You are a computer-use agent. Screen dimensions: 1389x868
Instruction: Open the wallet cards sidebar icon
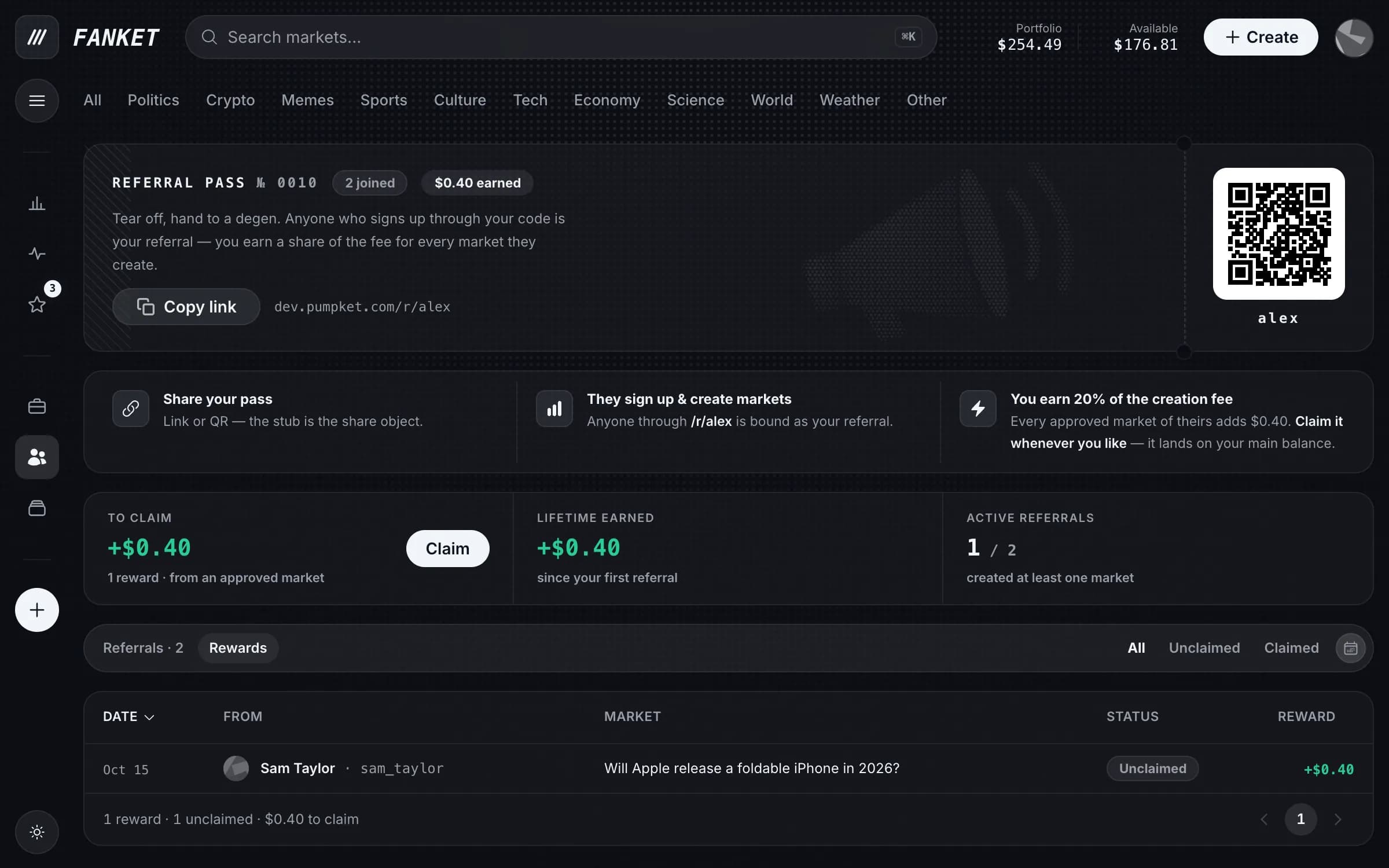pyautogui.click(x=37, y=508)
